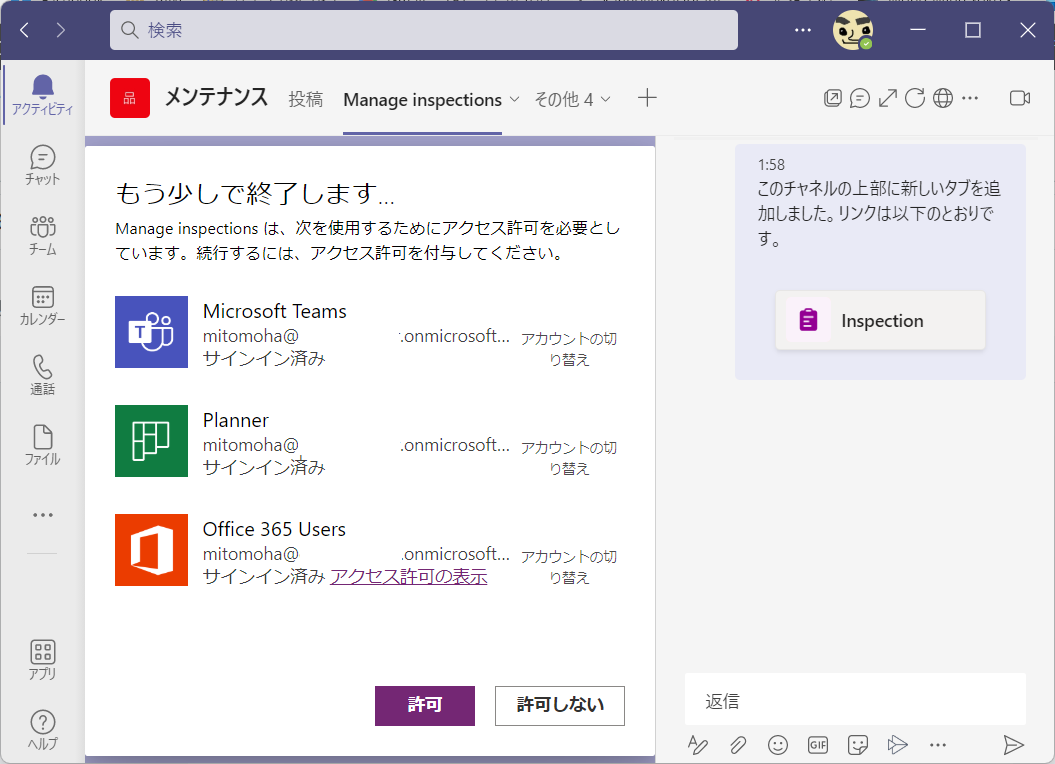Screen dimensions: 1055x764
Task: Pop out the tab in new window icon
Action: (x=832, y=98)
